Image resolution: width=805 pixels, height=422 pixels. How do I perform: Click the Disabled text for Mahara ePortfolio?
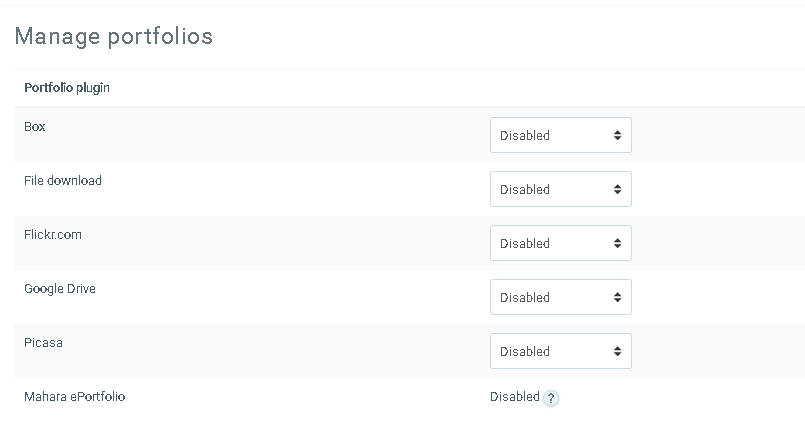point(514,397)
